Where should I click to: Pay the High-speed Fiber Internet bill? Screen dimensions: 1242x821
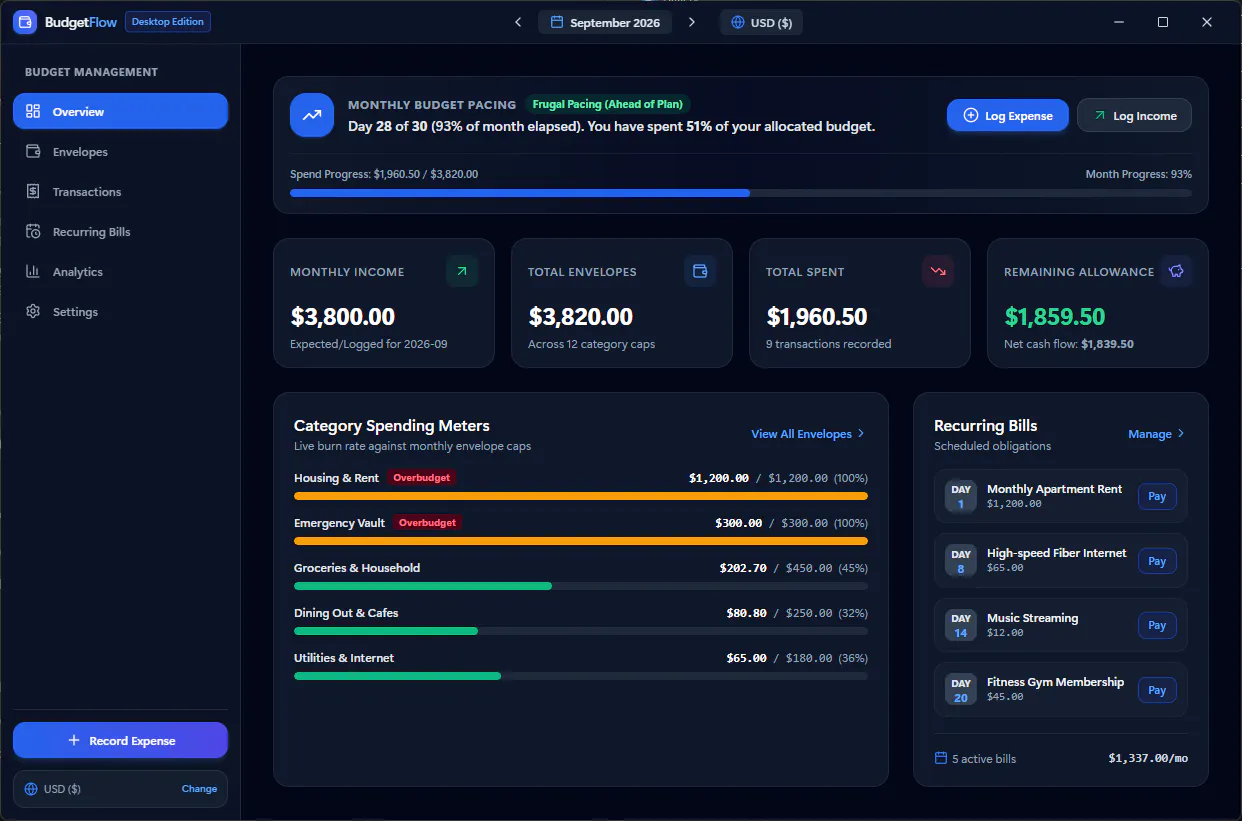[x=1157, y=561]
